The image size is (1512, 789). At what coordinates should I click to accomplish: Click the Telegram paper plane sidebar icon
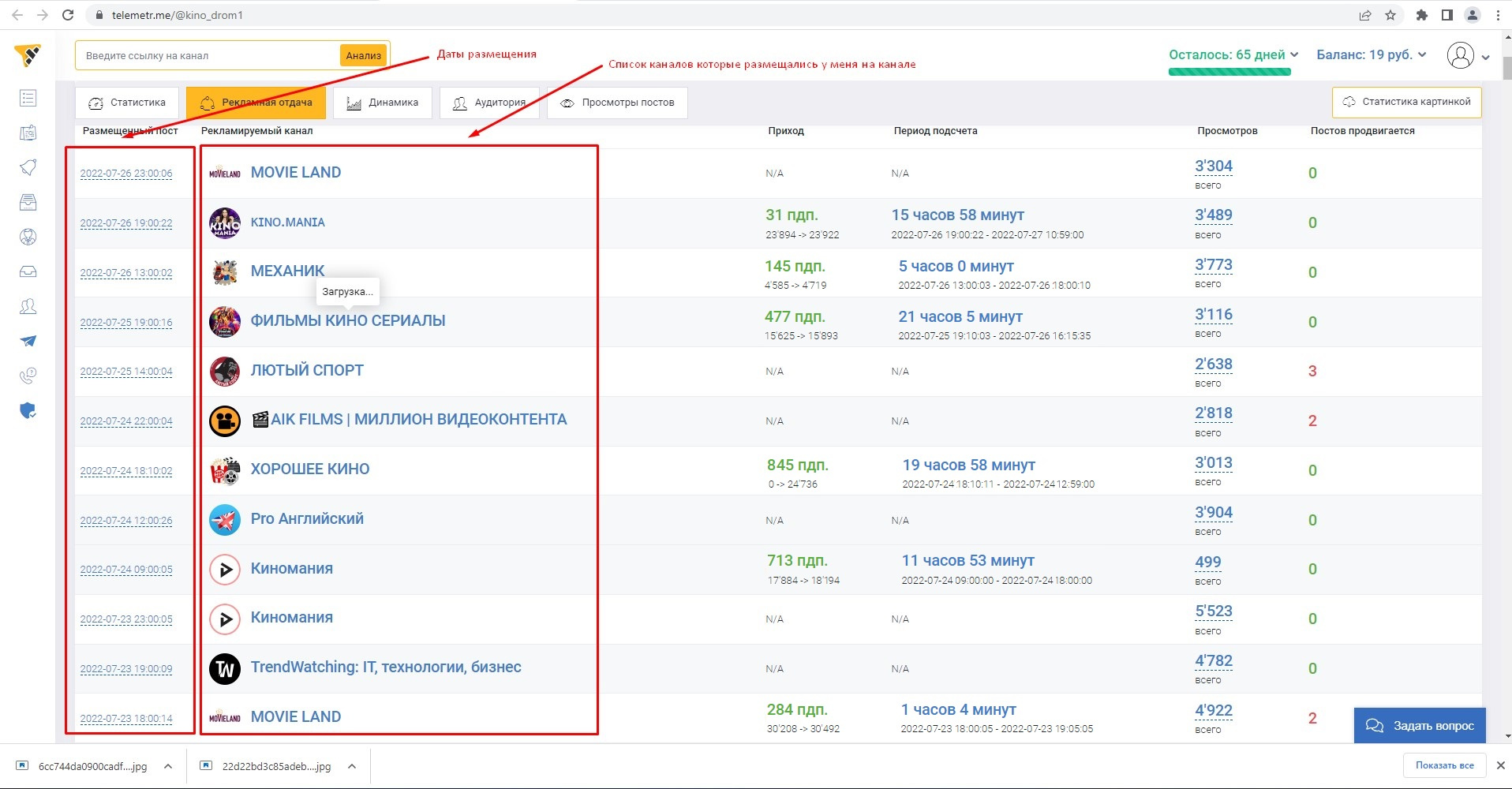pyautogui.click(x=28, y=341)
